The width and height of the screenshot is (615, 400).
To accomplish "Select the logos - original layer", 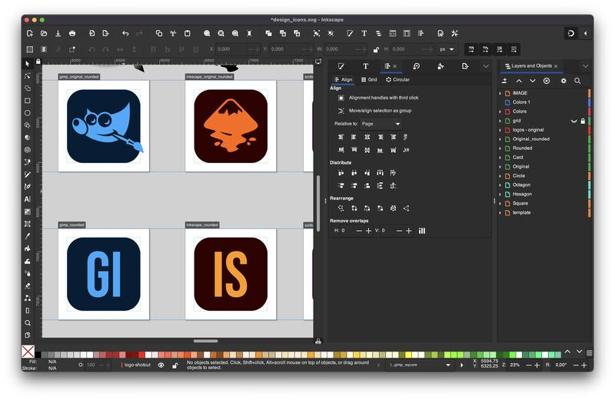I will click(x=528, y=130).
